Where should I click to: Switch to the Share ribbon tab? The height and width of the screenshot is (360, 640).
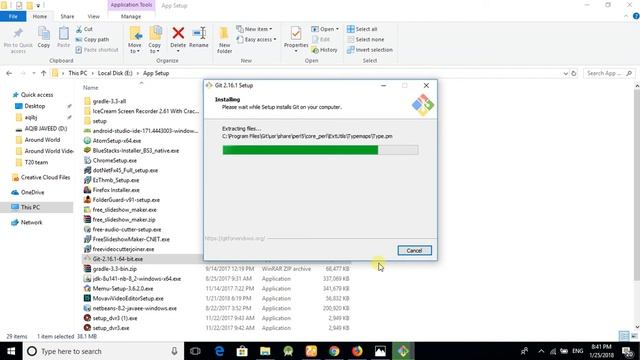click(x=67, y=16)
